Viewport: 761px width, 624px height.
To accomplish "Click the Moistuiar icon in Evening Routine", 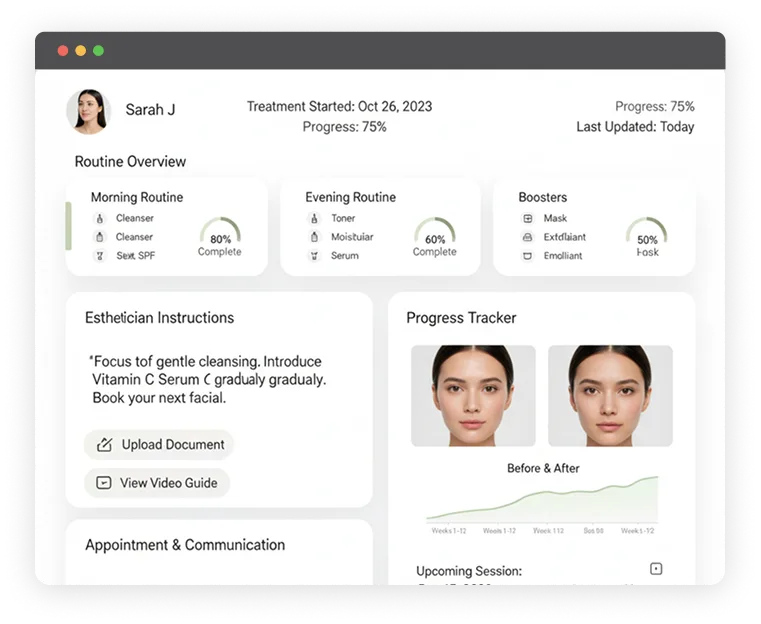I will click(x=314, y=237).
